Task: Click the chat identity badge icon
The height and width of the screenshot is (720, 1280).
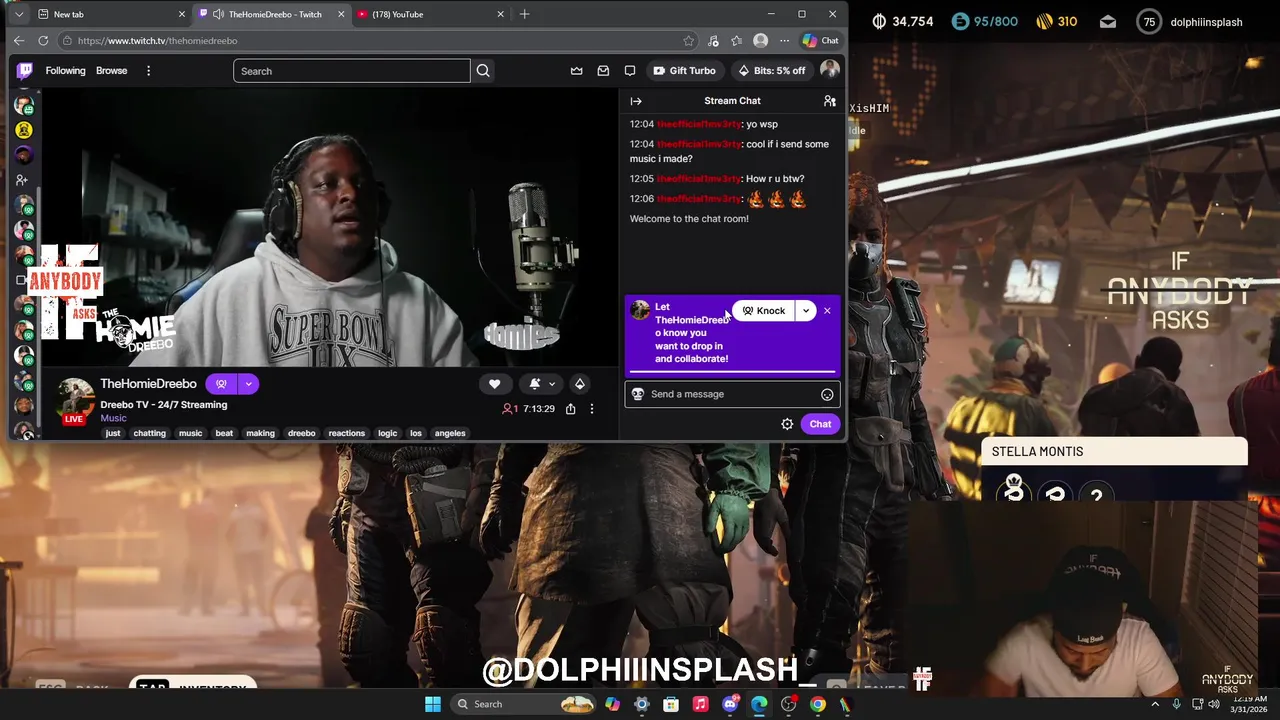Action: tap(638, 394)
